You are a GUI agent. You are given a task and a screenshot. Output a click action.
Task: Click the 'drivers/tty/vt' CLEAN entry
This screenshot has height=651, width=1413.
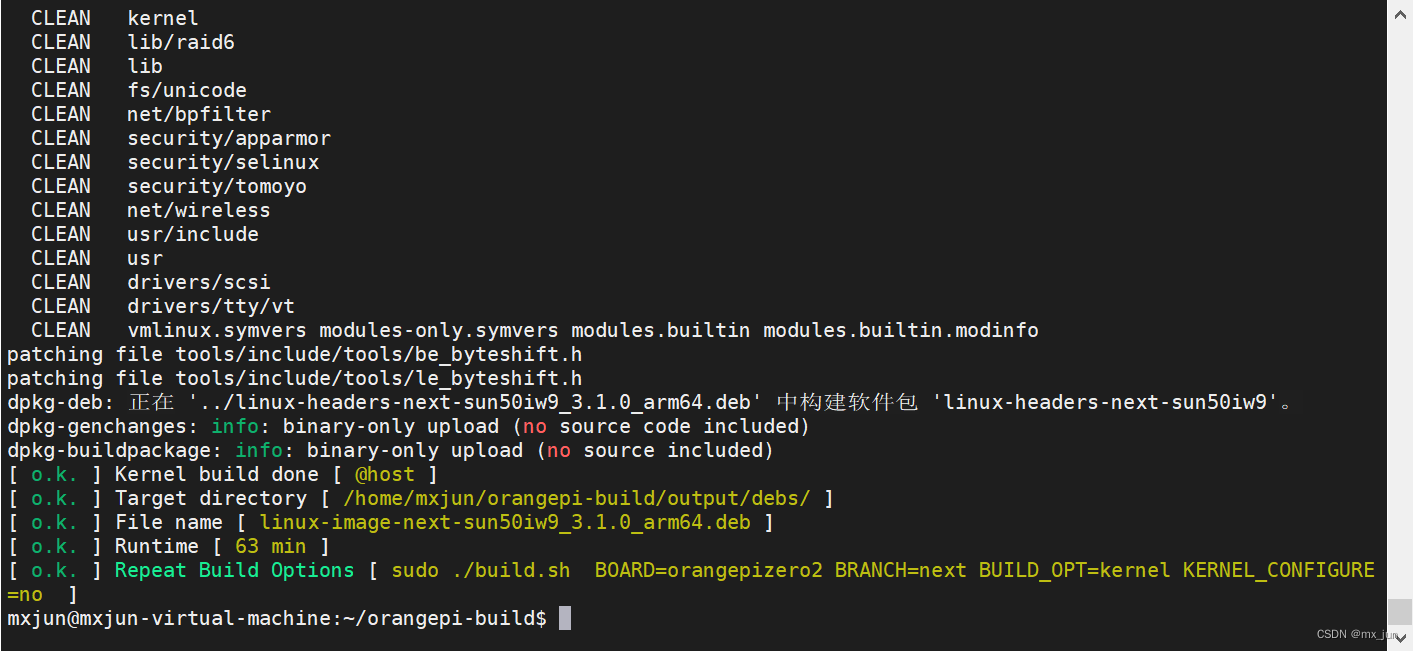click(211, 306)
